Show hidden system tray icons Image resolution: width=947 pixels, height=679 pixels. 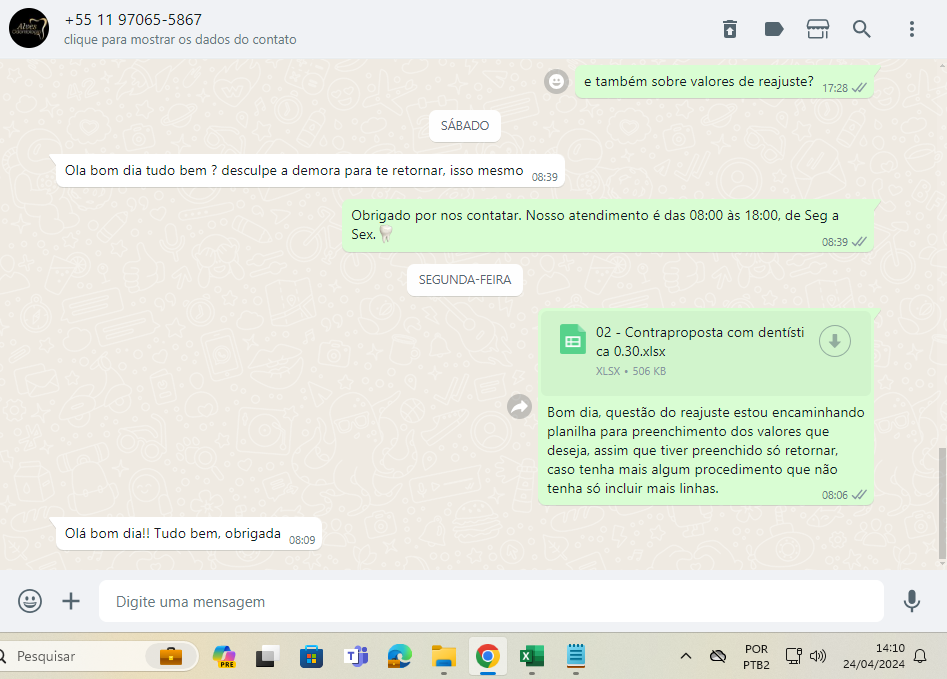(x=685, y=656)
